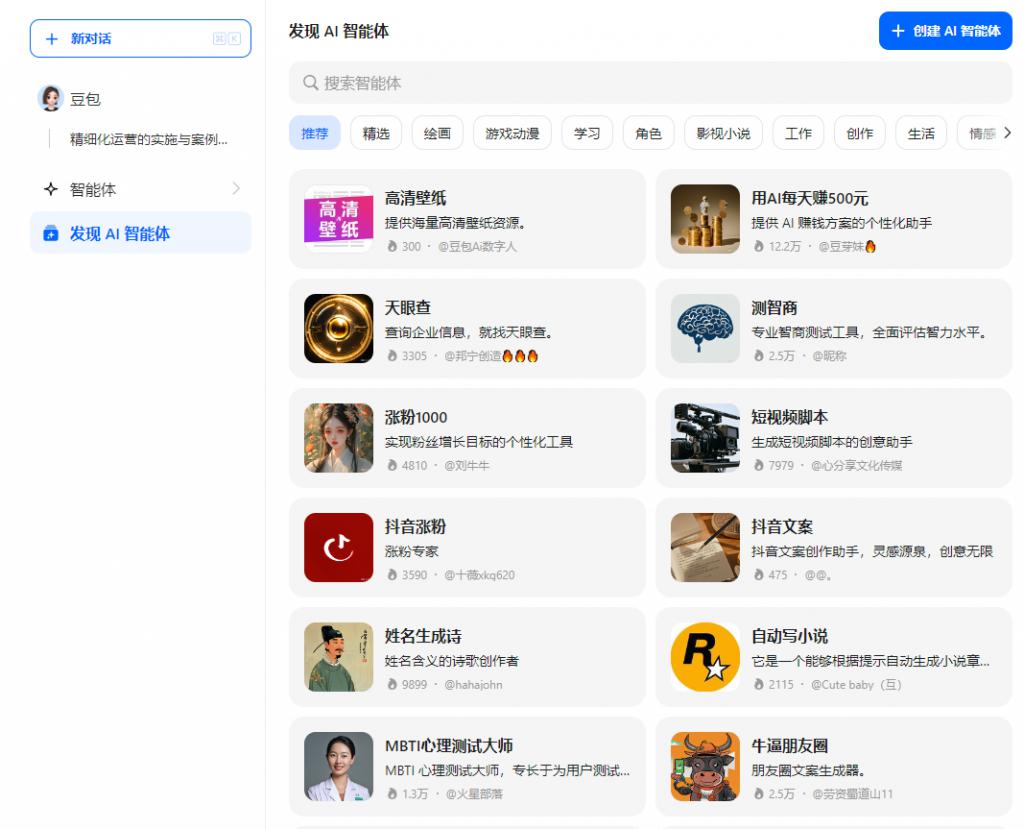Click the 测智商 card title
Image resolution: width=1024 pixels, height=829 pixels.
coord(775,308)
